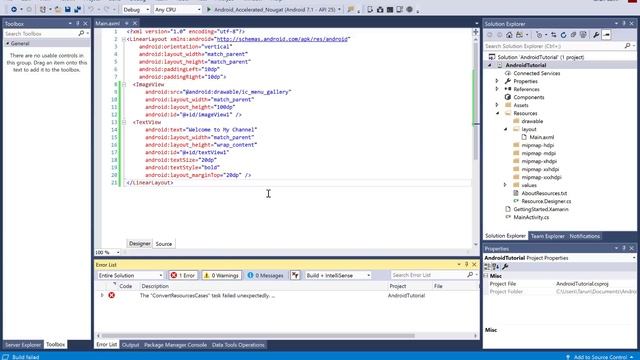Open Build + IntelliSense dropdown
This screenshot has width=640, height=360.
(338, 276)
